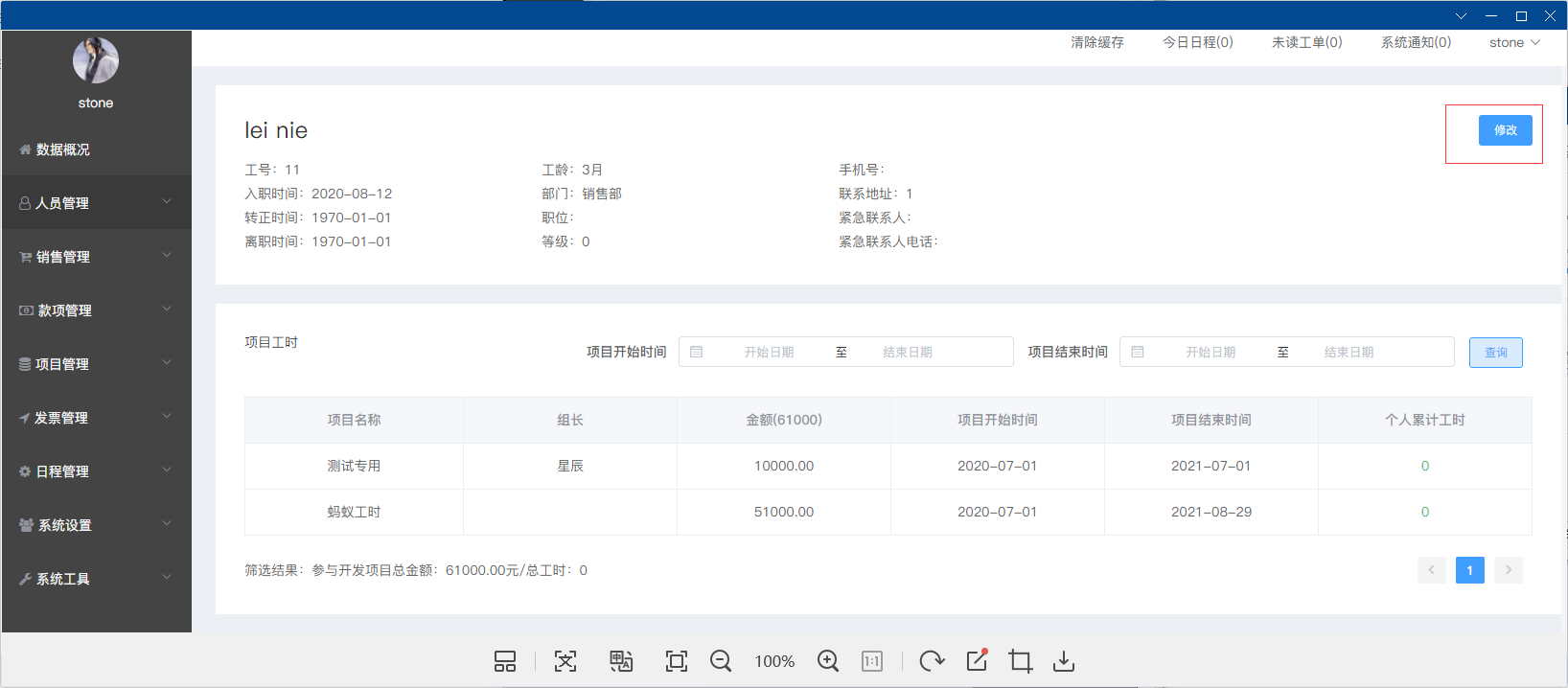Viewport: 1568px width, 688px height.
Task: Open 今日日程(0) in the header
Action: tap(1198, 42)
